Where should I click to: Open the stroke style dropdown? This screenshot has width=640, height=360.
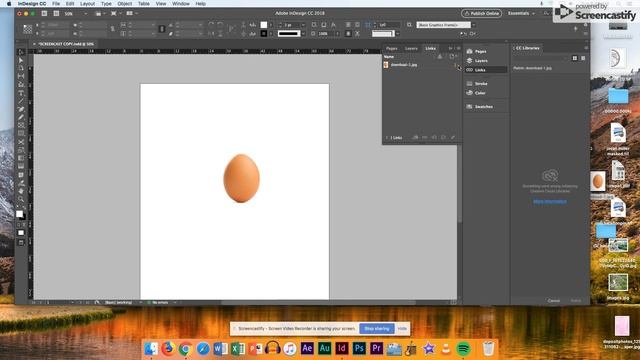[x=303, y=33]
